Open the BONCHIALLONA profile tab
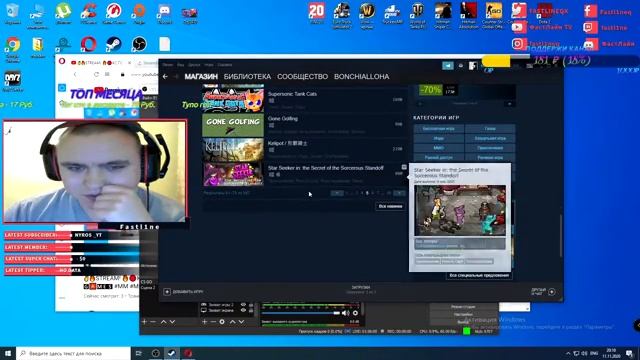The height and width of the screenshot is (360, 640). point(361,76)
